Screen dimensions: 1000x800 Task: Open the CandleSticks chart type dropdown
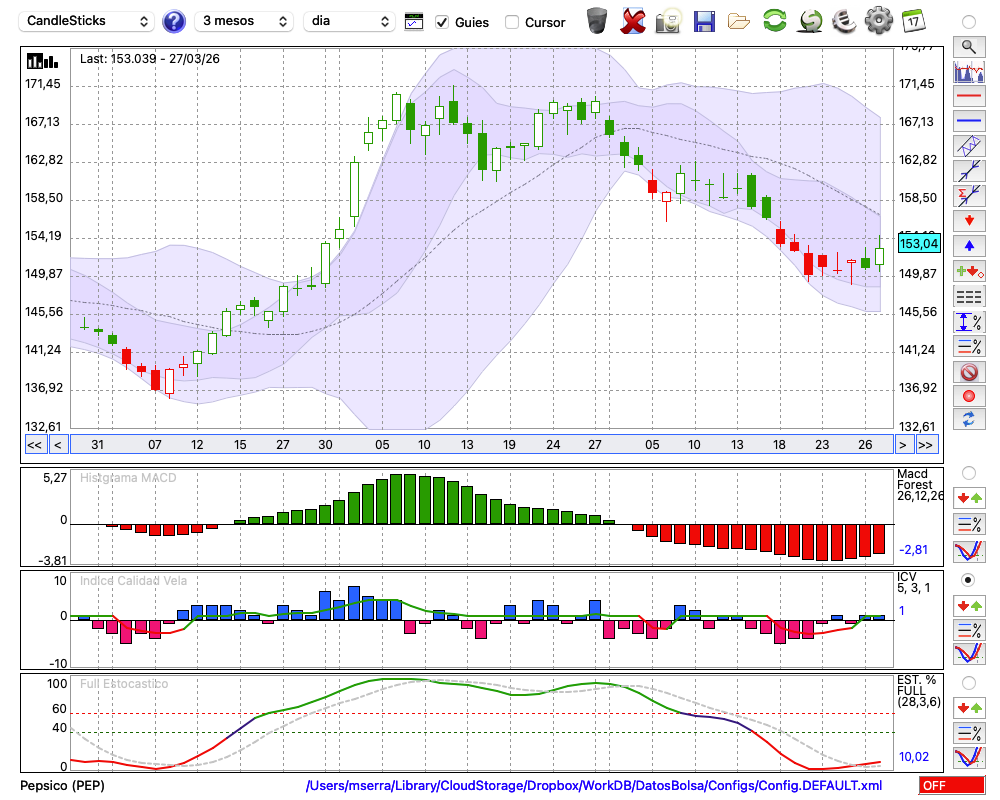[x=87, y=21]
